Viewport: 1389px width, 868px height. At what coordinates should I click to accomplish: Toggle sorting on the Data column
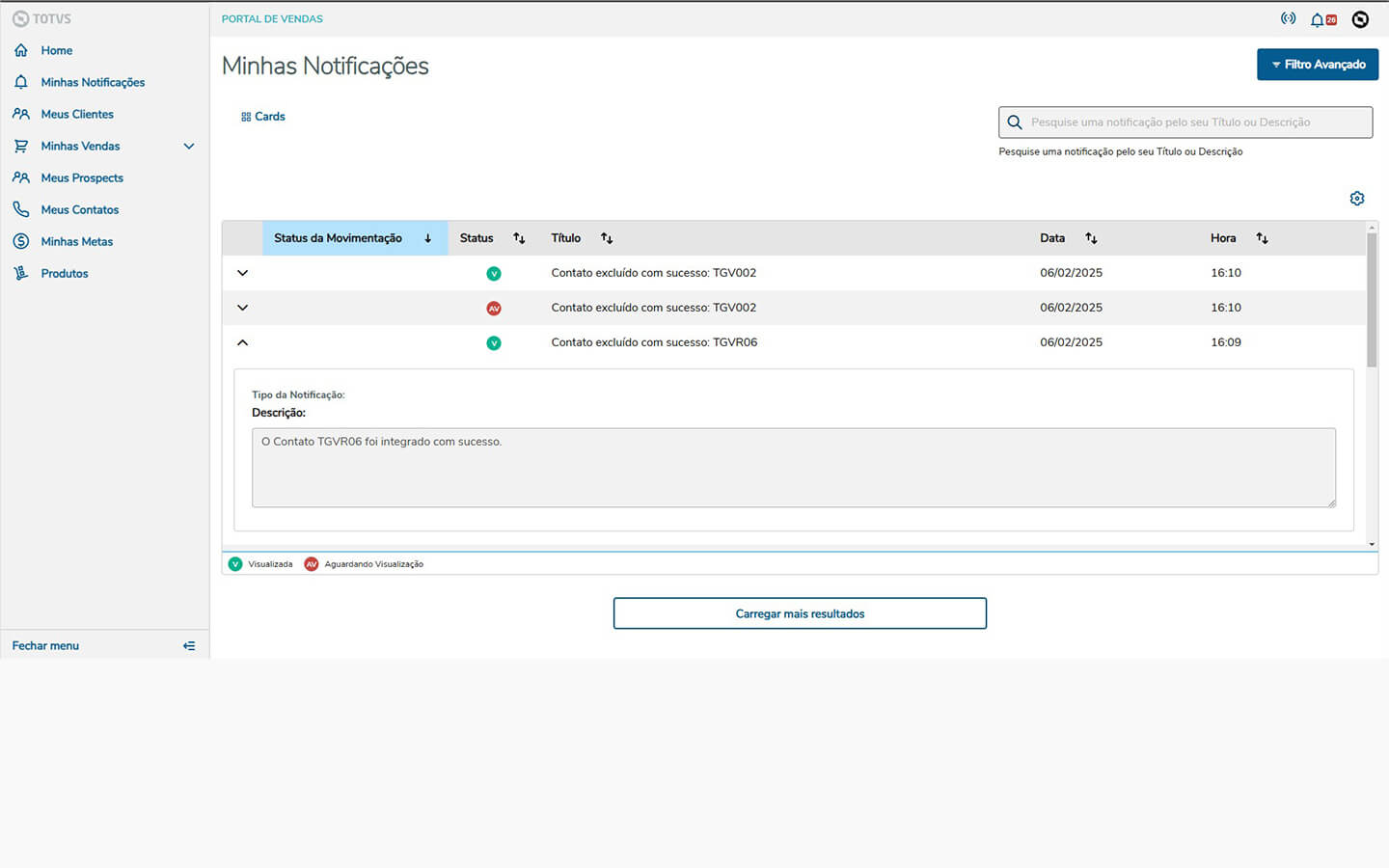(x=1091, y=238)
